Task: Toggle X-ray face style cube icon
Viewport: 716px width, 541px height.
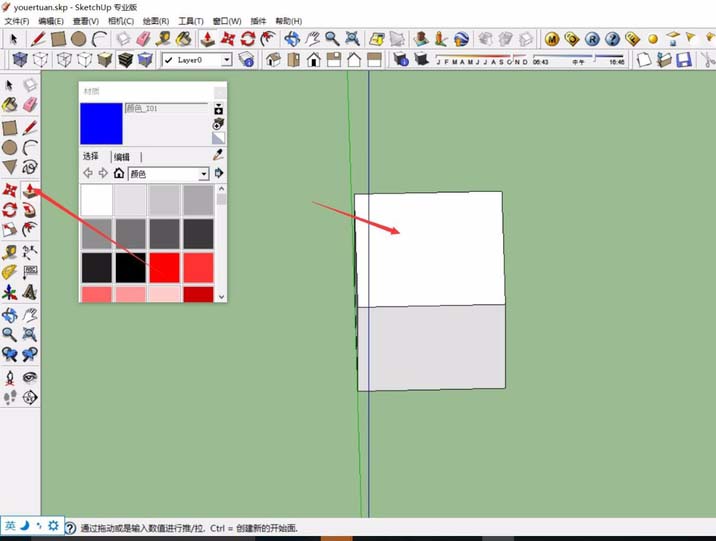Action: (x=20, y=60)
